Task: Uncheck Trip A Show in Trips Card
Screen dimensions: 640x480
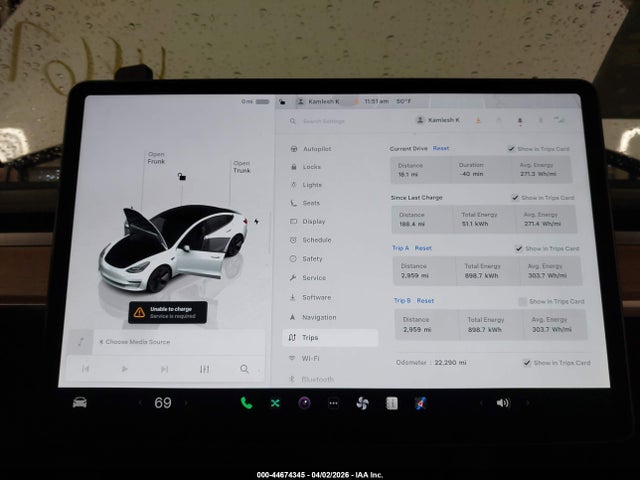Action: [518, 249]
